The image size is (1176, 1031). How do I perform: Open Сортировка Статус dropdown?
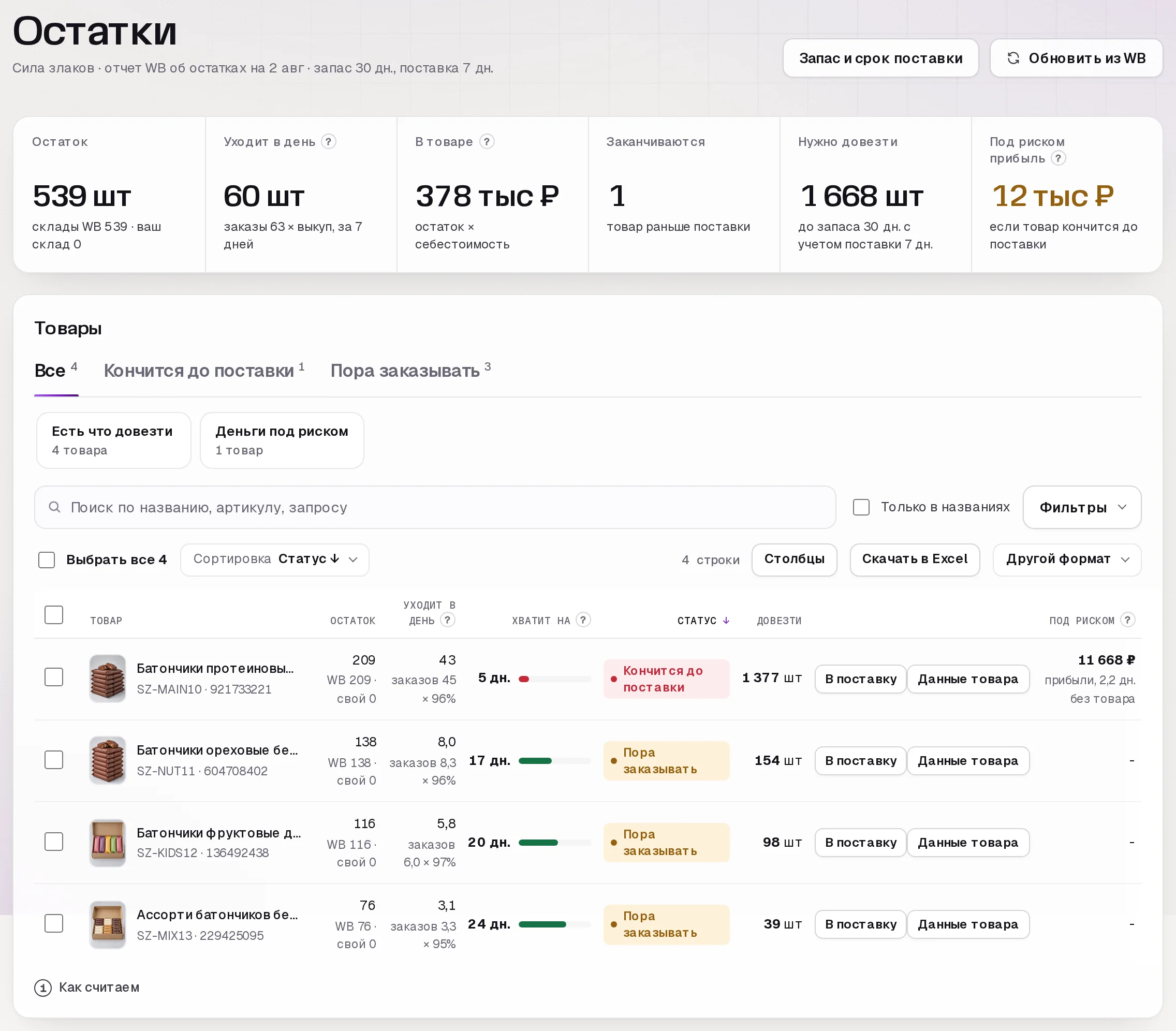point(274,559)
